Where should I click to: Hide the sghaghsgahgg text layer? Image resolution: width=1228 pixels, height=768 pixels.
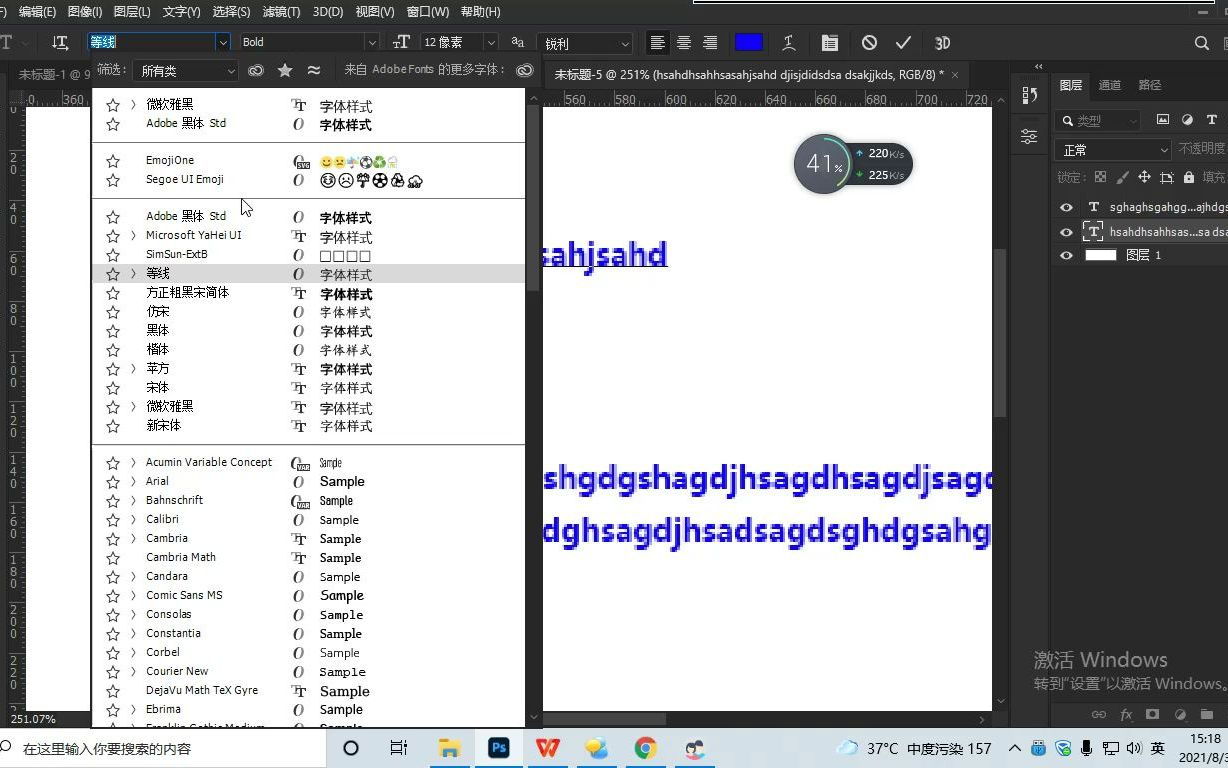coord(1064,208)
